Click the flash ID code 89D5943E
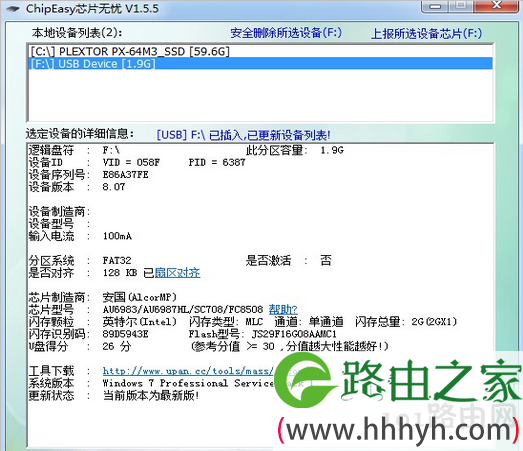 pos(125,334)
